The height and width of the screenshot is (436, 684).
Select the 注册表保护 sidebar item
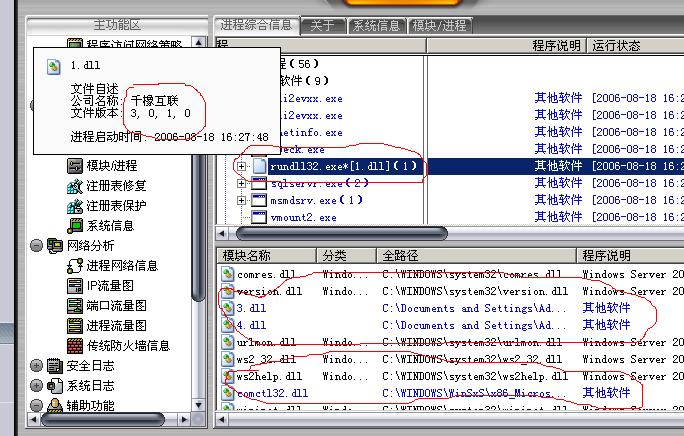116,206
